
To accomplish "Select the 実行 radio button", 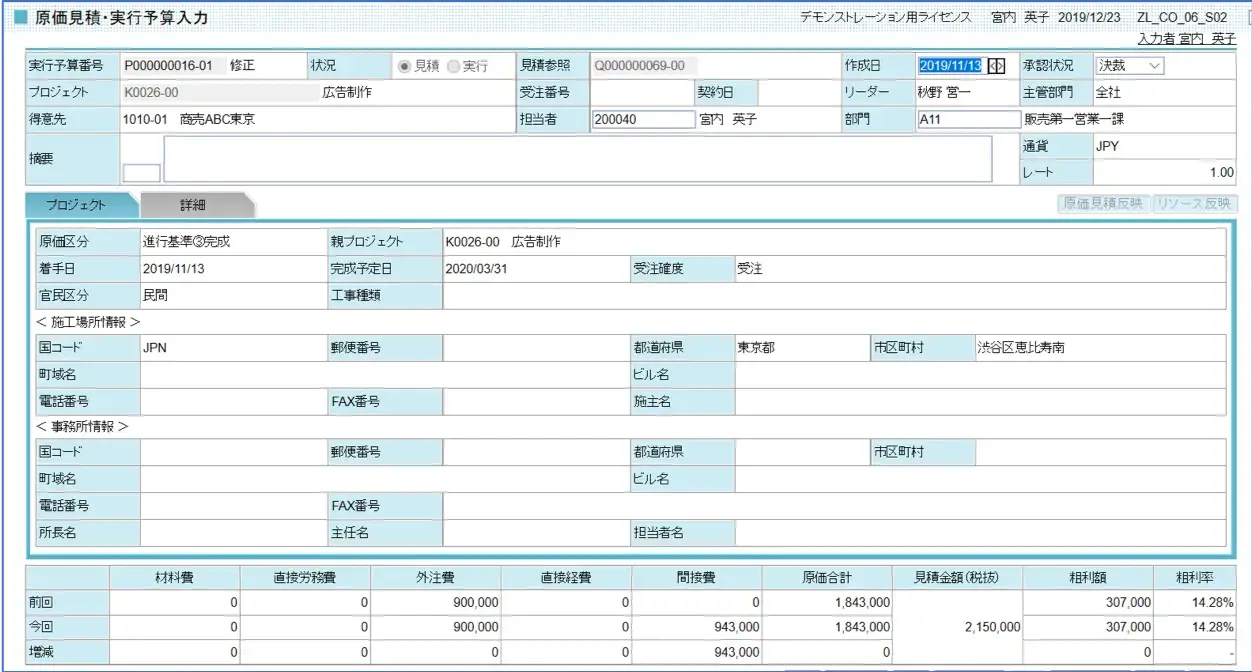I will click(453, 66).
